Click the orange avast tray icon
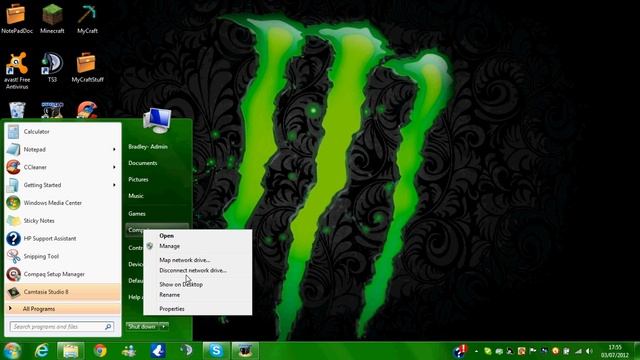Viewport: 640px width, 360px height. pyautogui.click(x=555, y=351)
